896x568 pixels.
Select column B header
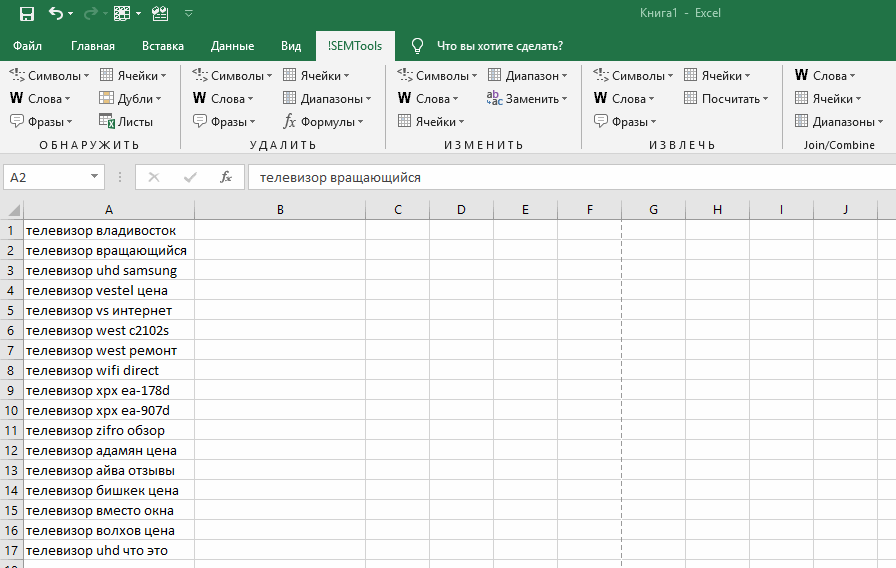(280, 210)
